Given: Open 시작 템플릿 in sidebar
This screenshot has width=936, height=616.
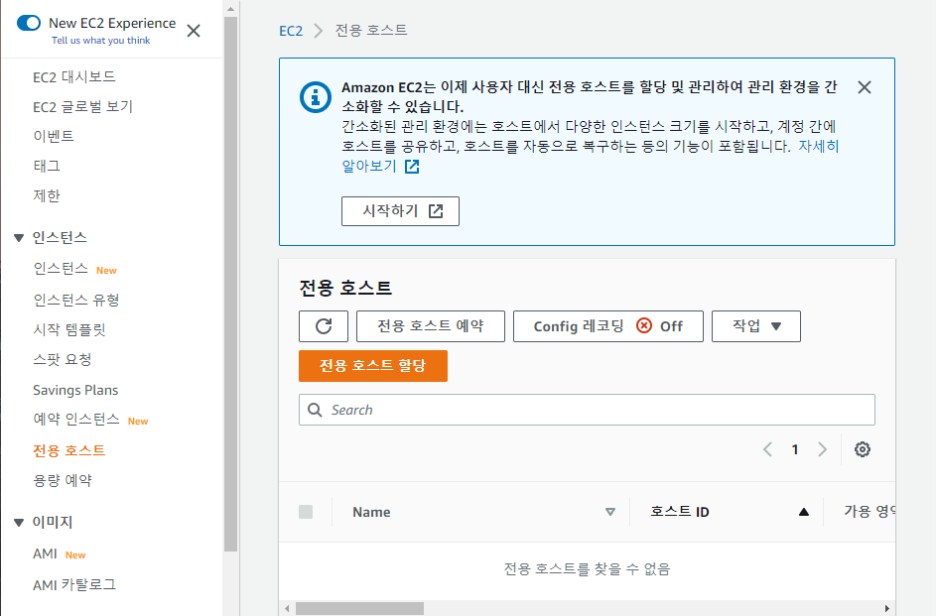Looking at the screenshot, I should 69,329.
